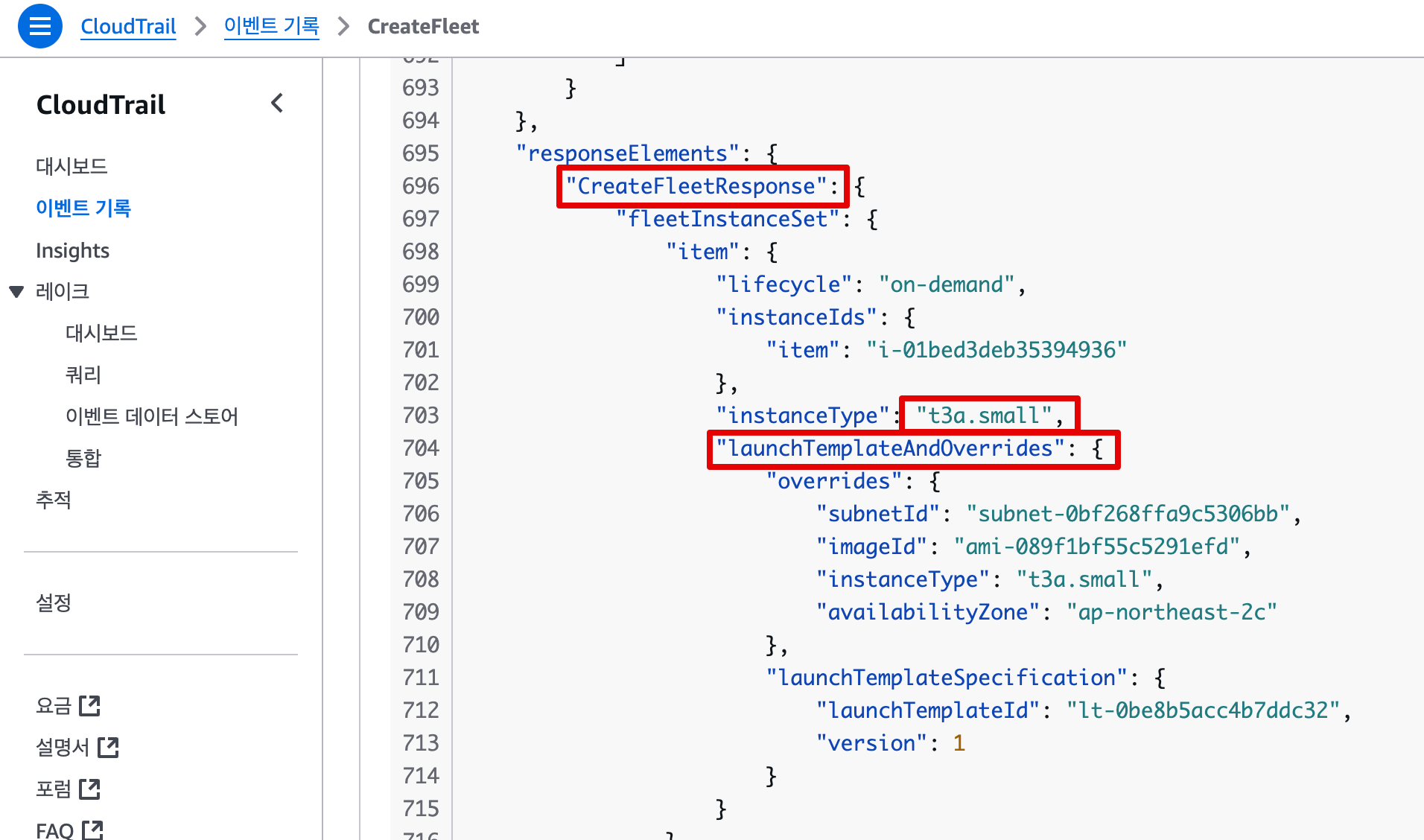Viewport: 1424px width, 840px height.
Task: Click the "on-demand" lifecycle value
Action: coord(947,284)
